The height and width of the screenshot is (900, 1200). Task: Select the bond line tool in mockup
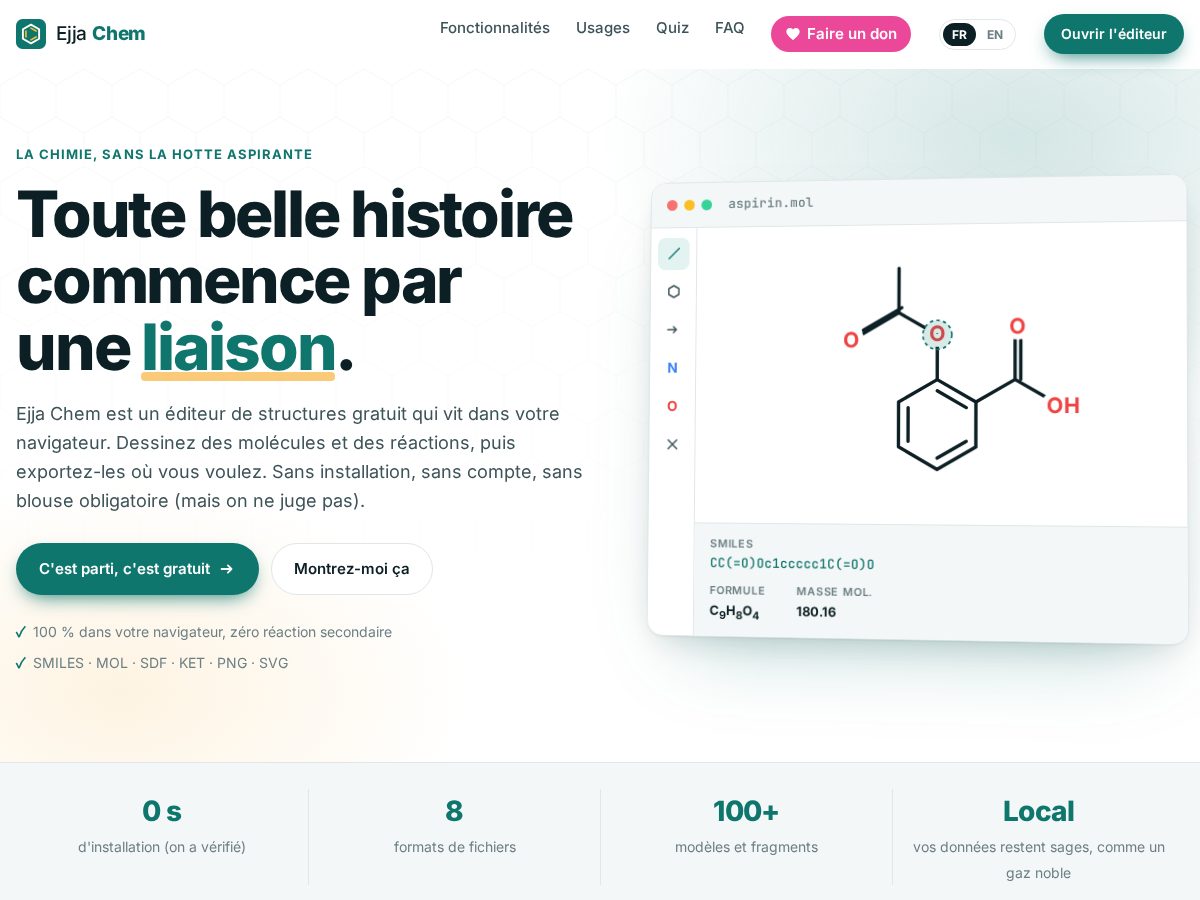[x=673, y=254]
